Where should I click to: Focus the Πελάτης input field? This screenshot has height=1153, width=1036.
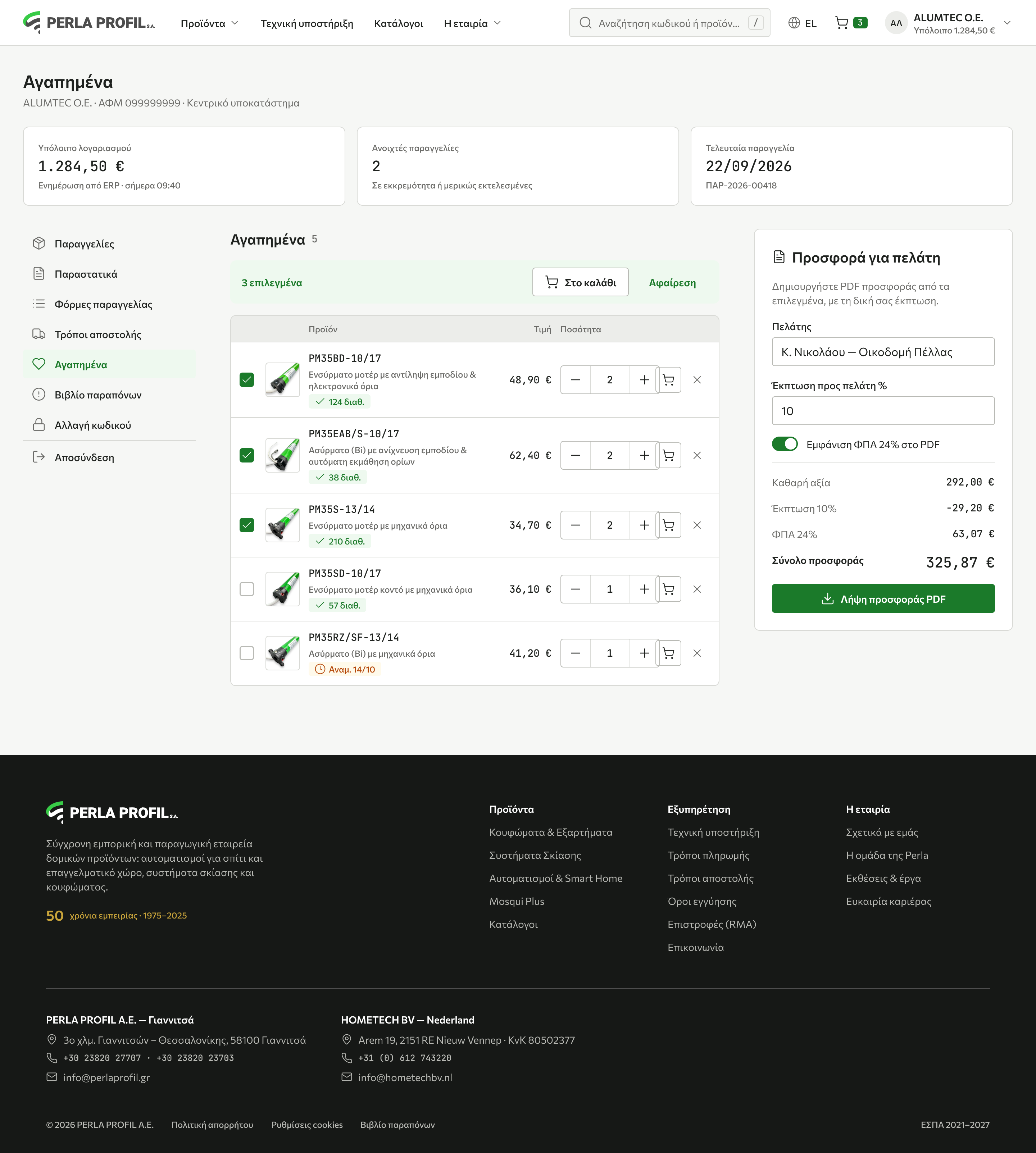883,352
